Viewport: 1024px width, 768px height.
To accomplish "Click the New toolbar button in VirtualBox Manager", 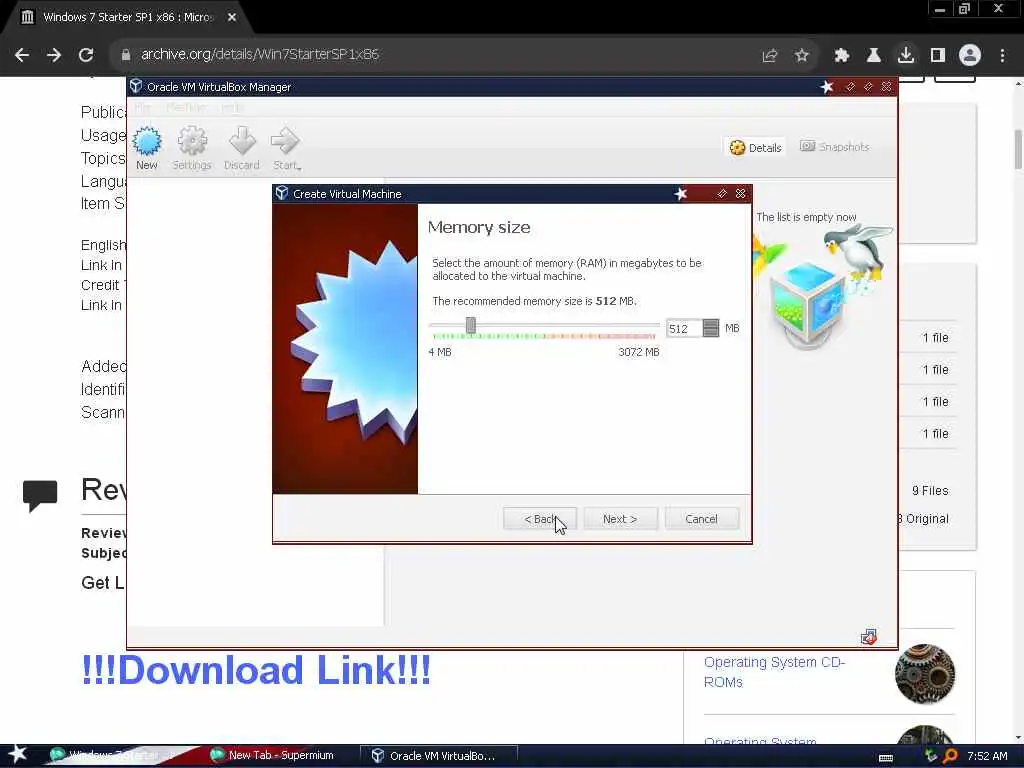I will click(147, 149).
